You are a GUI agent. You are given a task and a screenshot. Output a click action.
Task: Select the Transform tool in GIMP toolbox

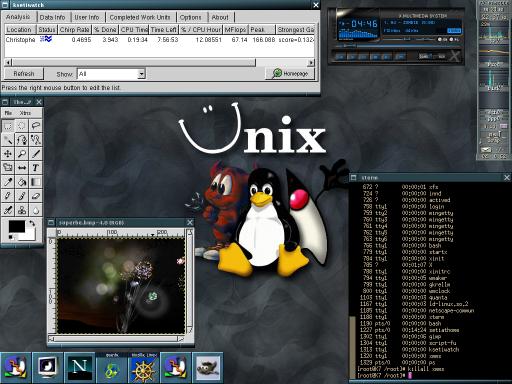click(x=8, y=168)
